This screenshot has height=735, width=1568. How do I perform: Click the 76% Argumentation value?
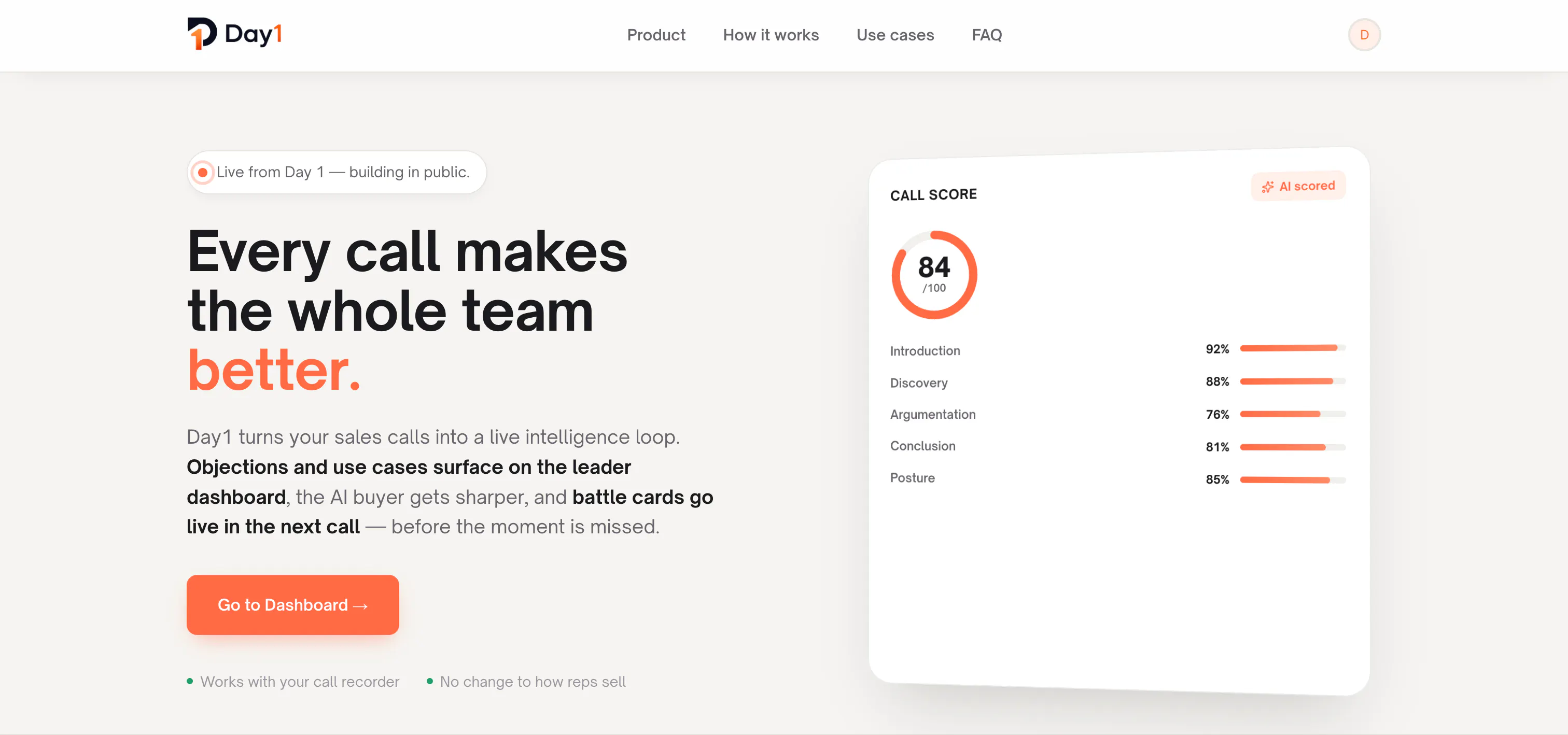[1217, 414]
